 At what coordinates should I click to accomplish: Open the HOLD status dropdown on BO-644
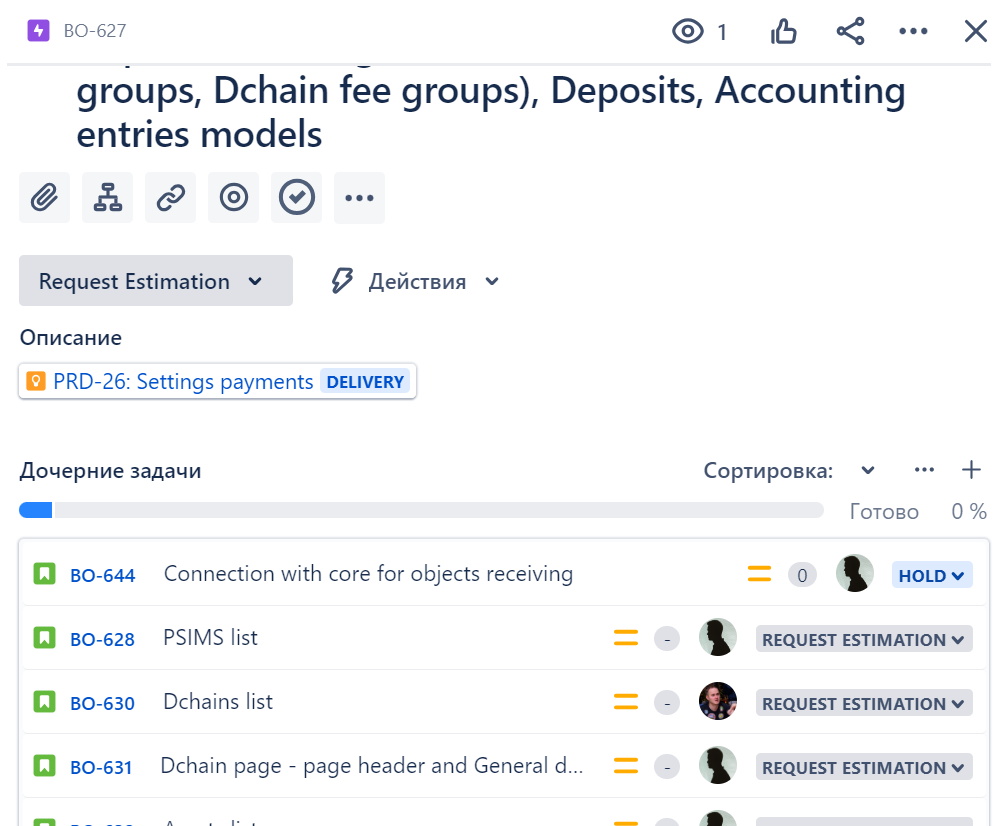click(932, 575)
